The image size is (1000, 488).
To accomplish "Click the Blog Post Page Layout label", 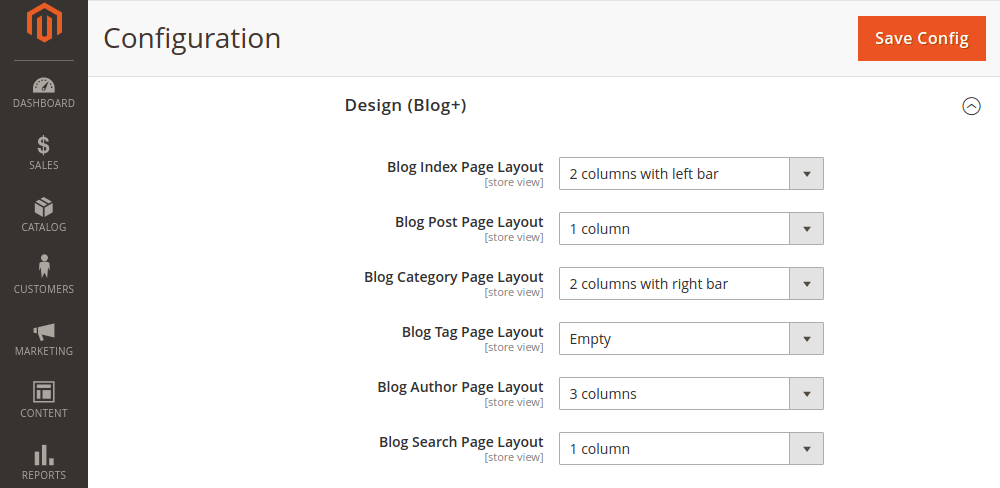I will click(x=469, y=222).
